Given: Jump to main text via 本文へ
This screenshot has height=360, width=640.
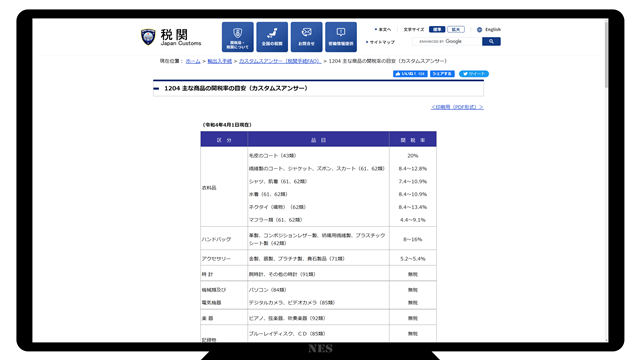Looking at the screenshot, I should [383, 29].
